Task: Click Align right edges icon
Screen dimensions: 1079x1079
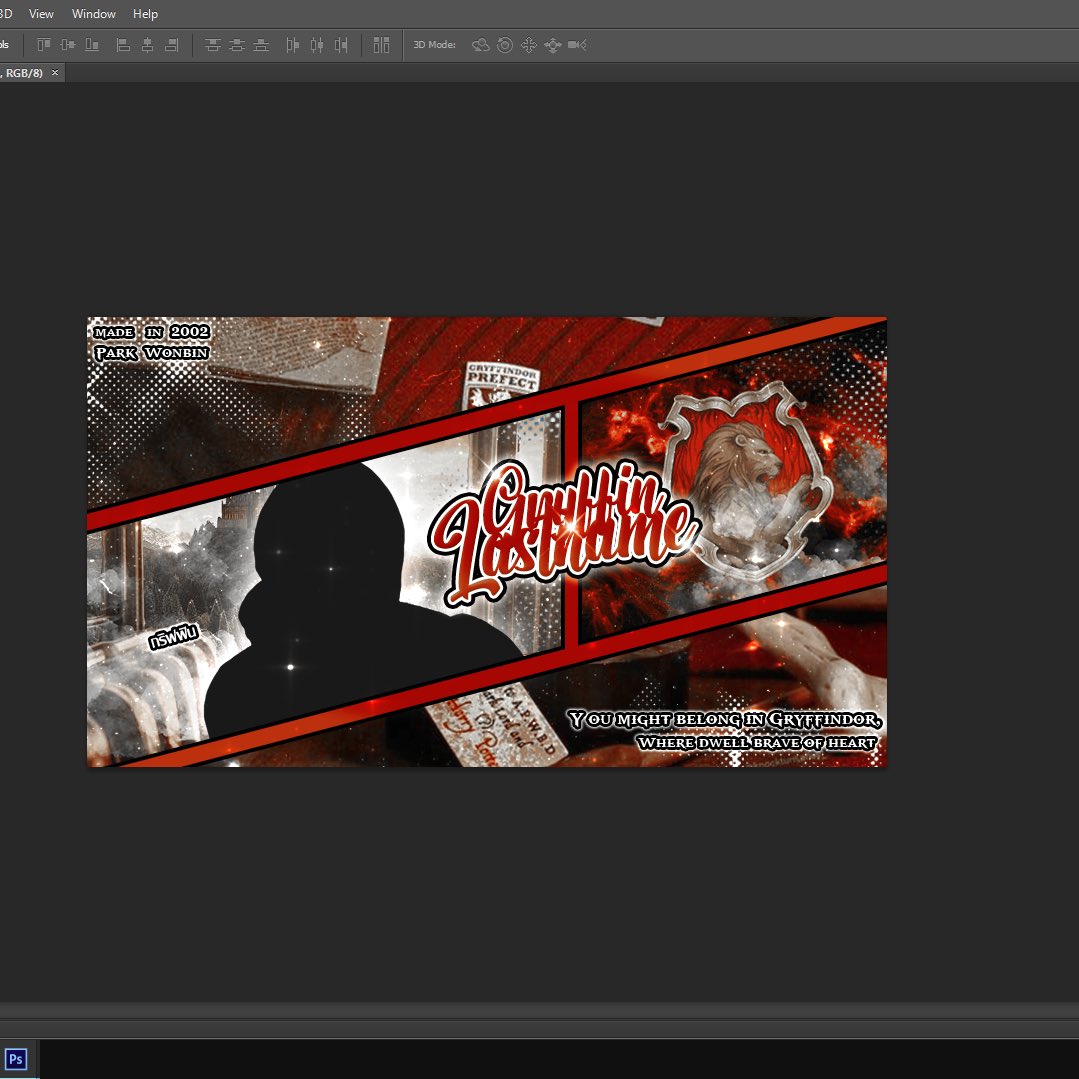Action: (171, 45)
